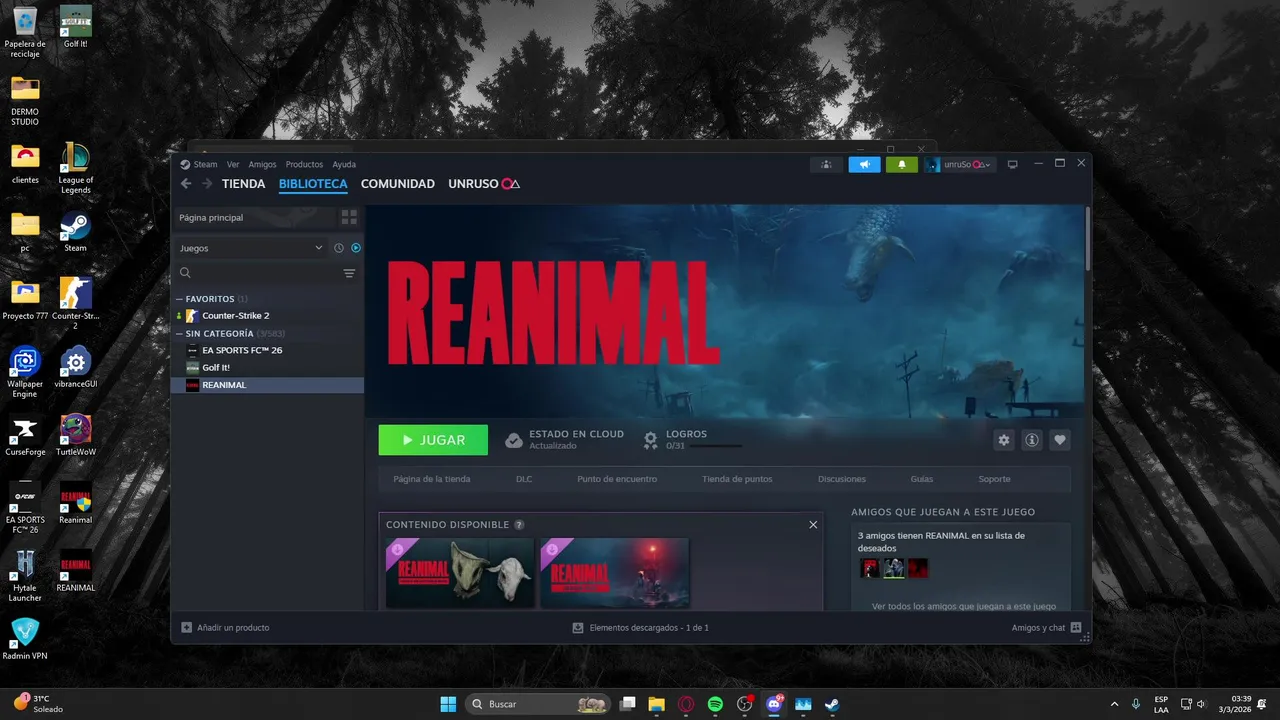
Task: Open Discord from the taskbar
Action: coord(773,704)
